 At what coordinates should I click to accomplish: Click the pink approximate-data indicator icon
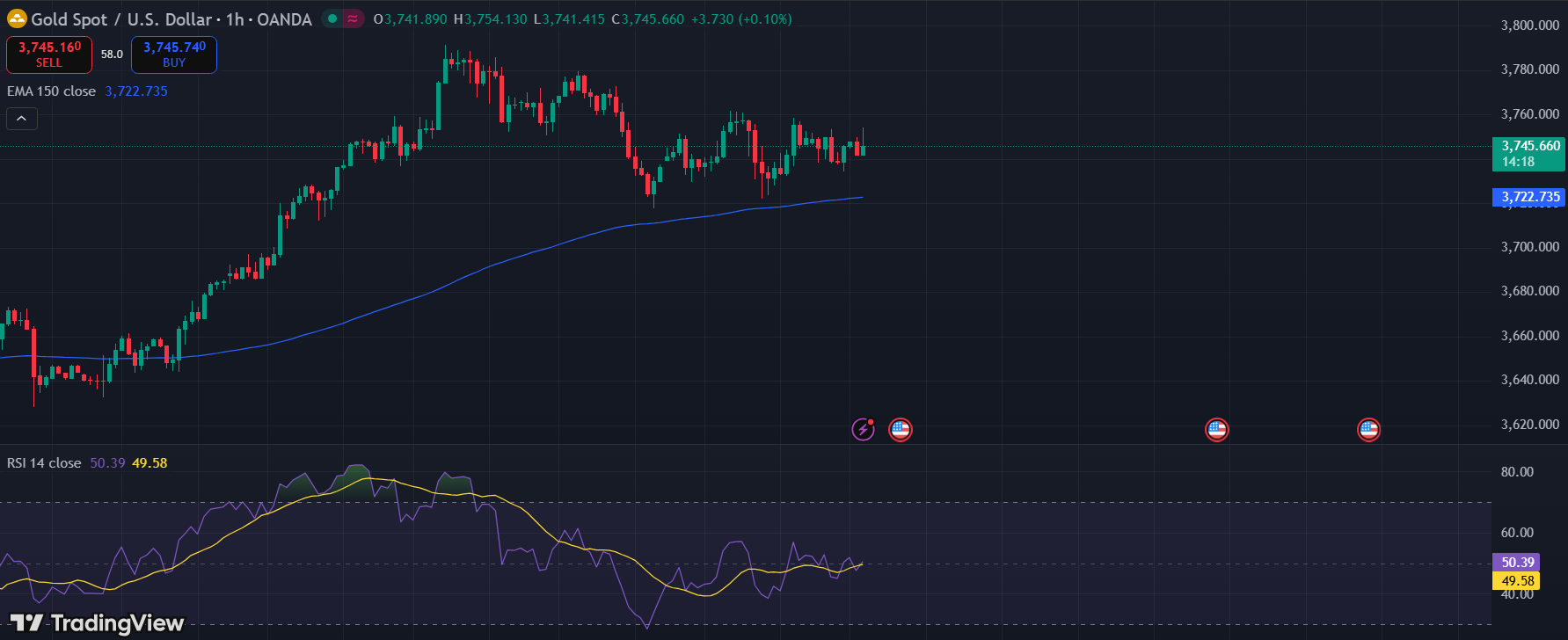point(353,18)
